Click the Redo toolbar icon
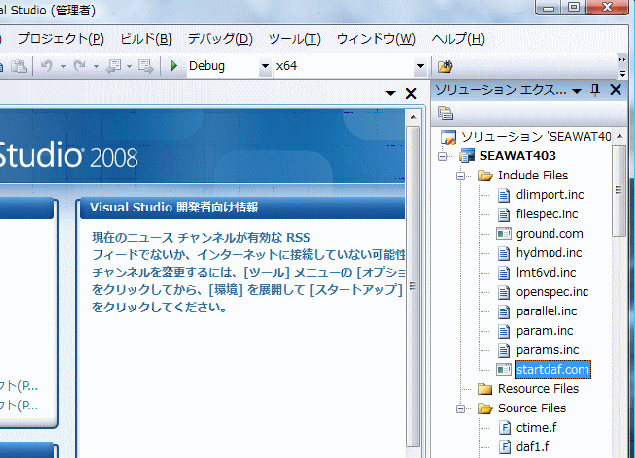The image size is (635, 458). pyautogui.click(x=78, y=66)
